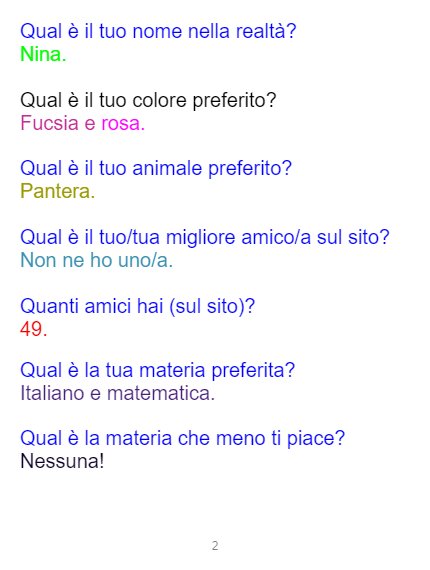Click the word 'piace?' in the last question

pos(316,439)
